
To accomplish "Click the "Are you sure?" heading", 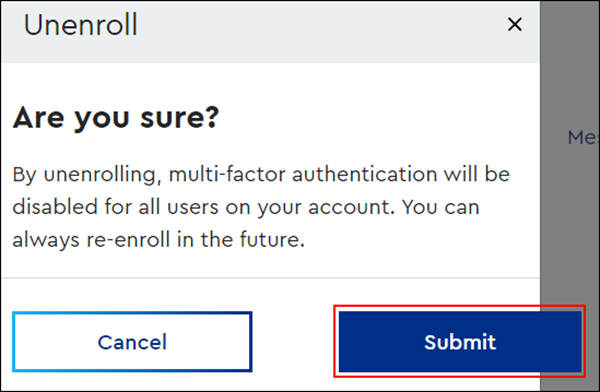I will [116, 118].
